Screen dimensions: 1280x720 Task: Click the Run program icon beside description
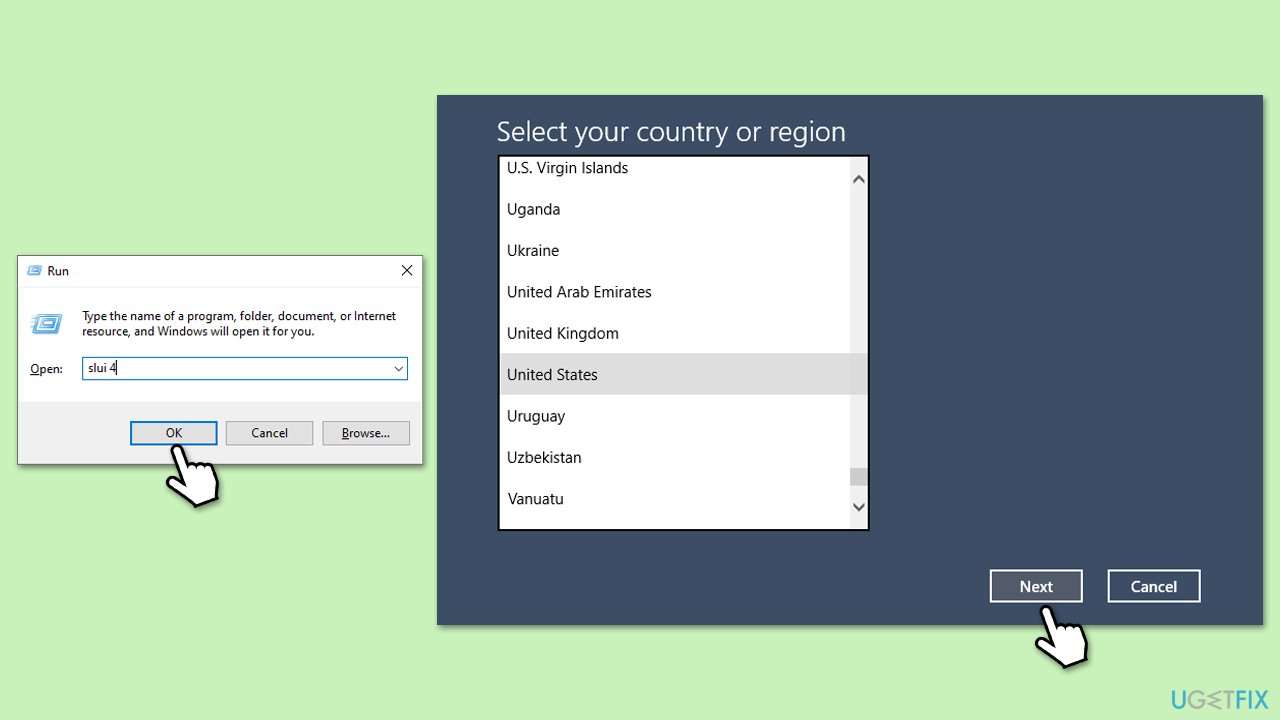[46, 323]
